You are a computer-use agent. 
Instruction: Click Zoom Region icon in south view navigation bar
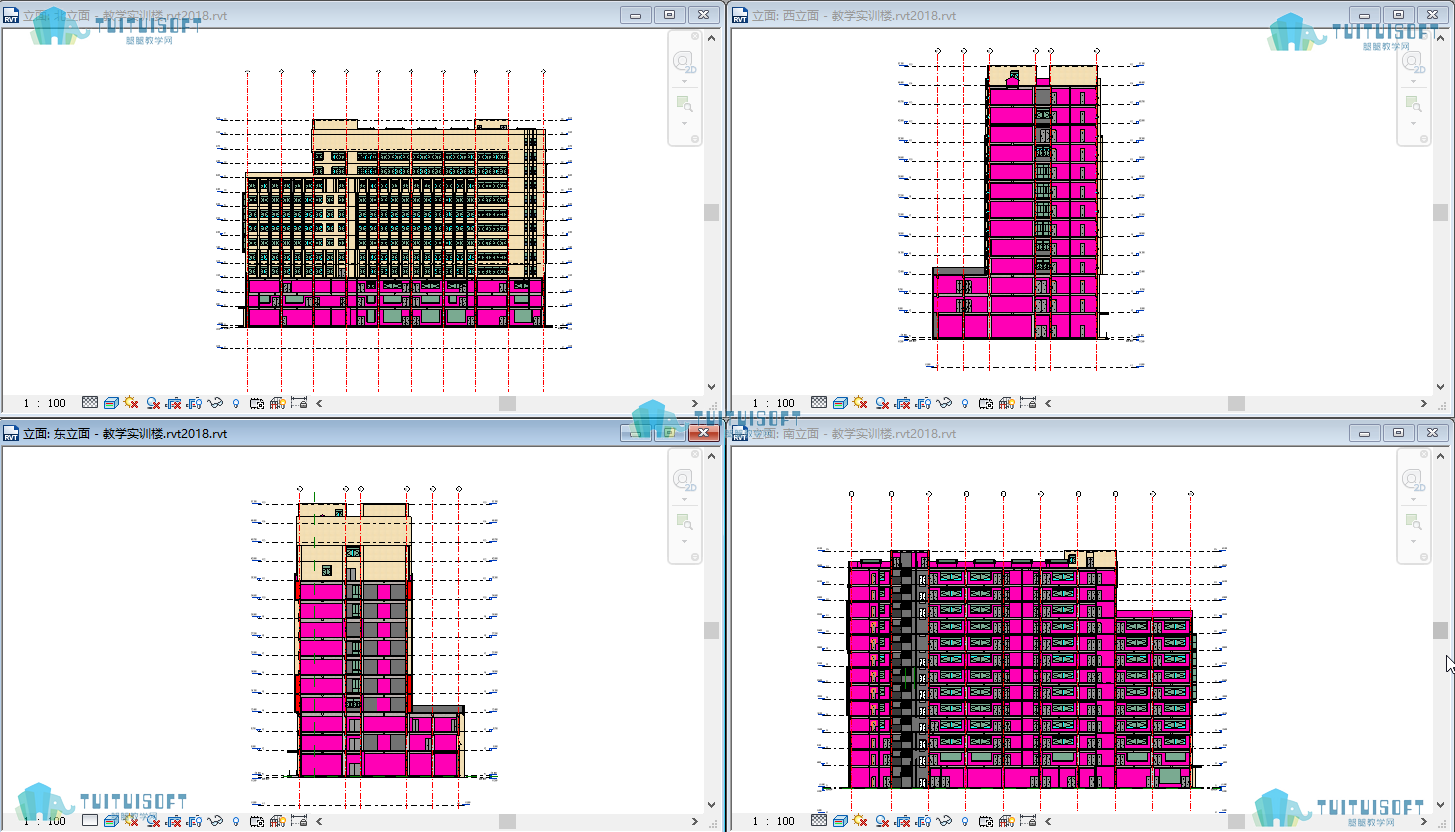(x=1413, y=521)
